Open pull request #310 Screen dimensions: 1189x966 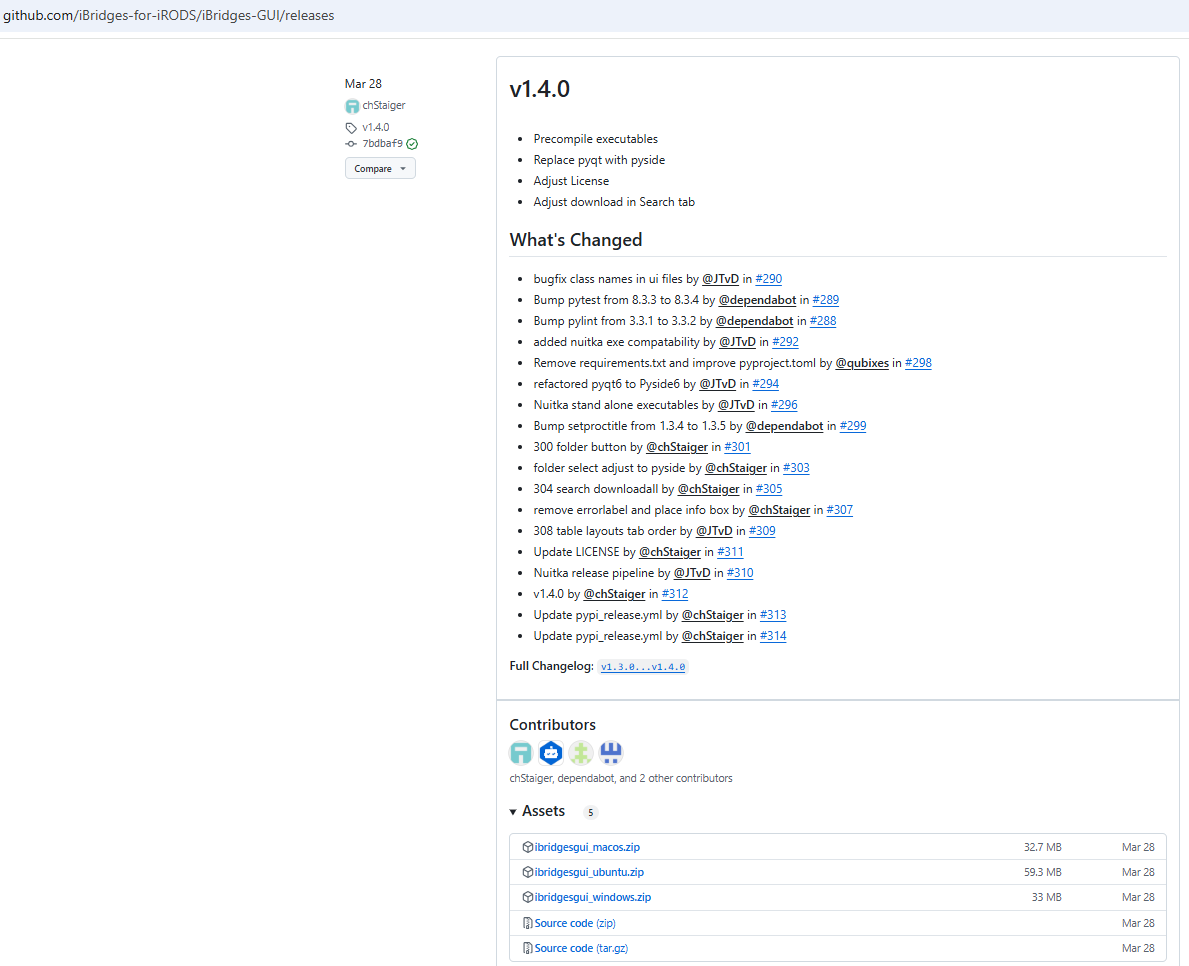coord(740,573)
